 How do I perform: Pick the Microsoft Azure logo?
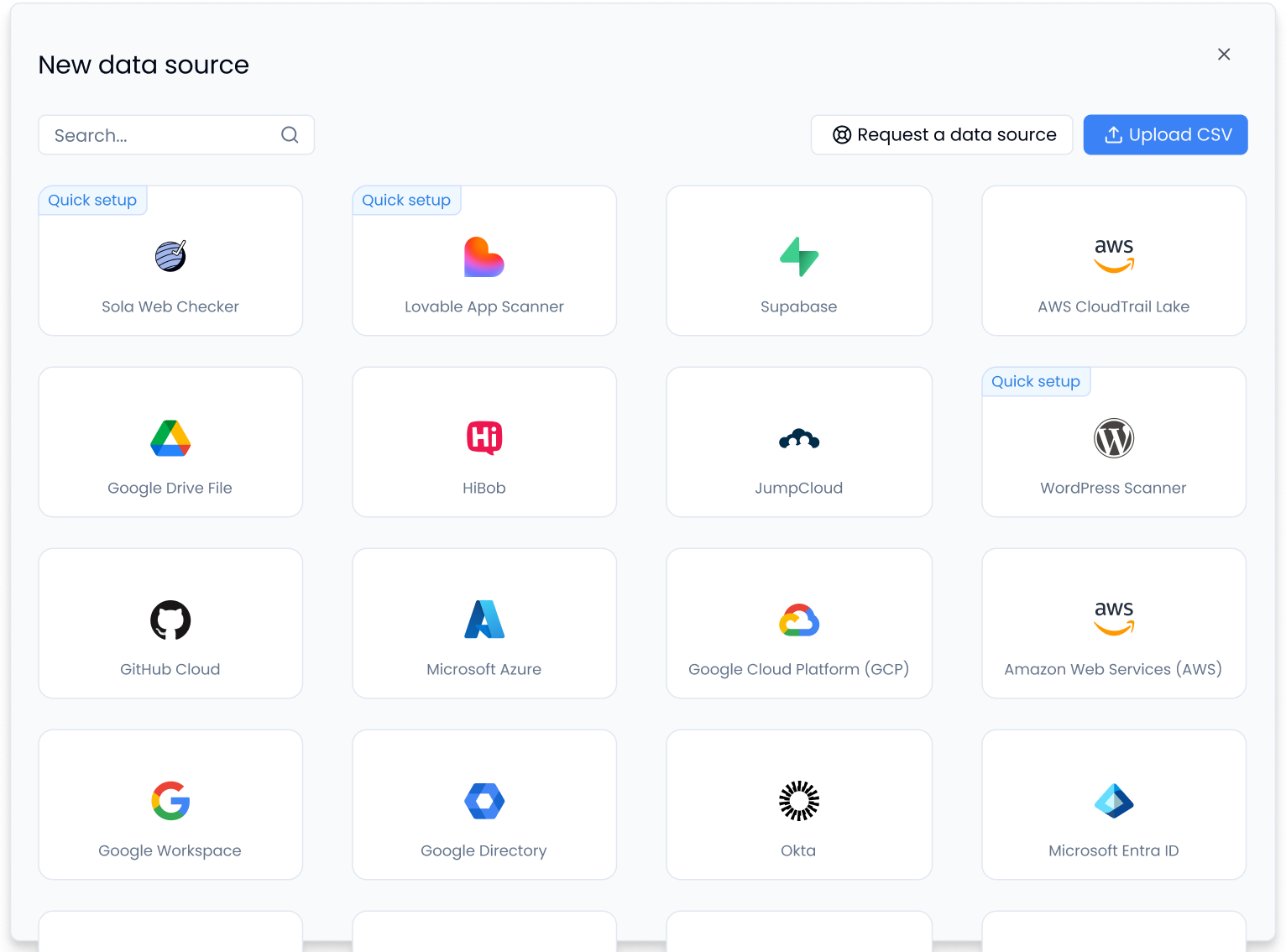point(484,620)
